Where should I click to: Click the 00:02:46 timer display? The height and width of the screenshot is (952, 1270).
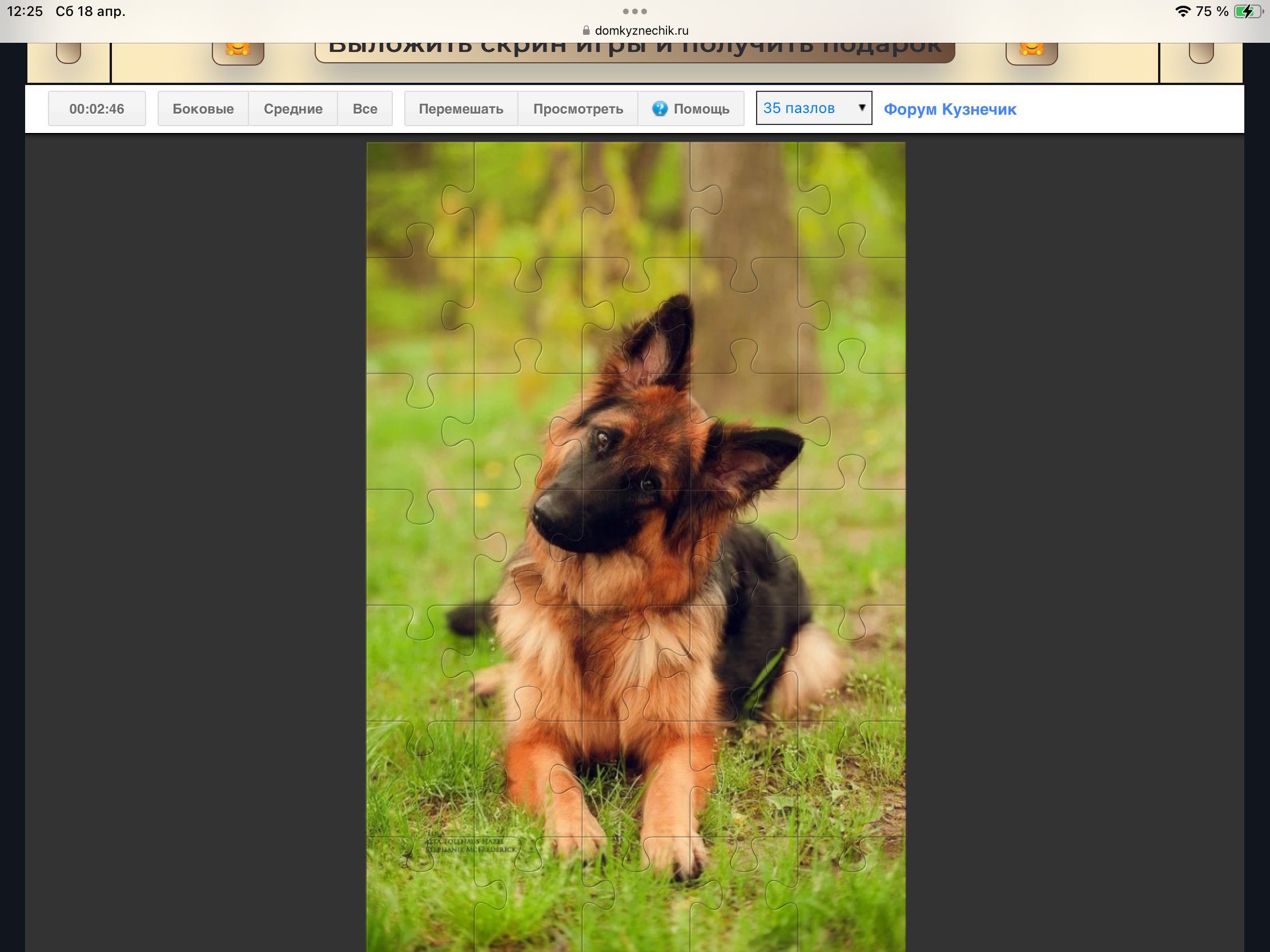point(97,108)
